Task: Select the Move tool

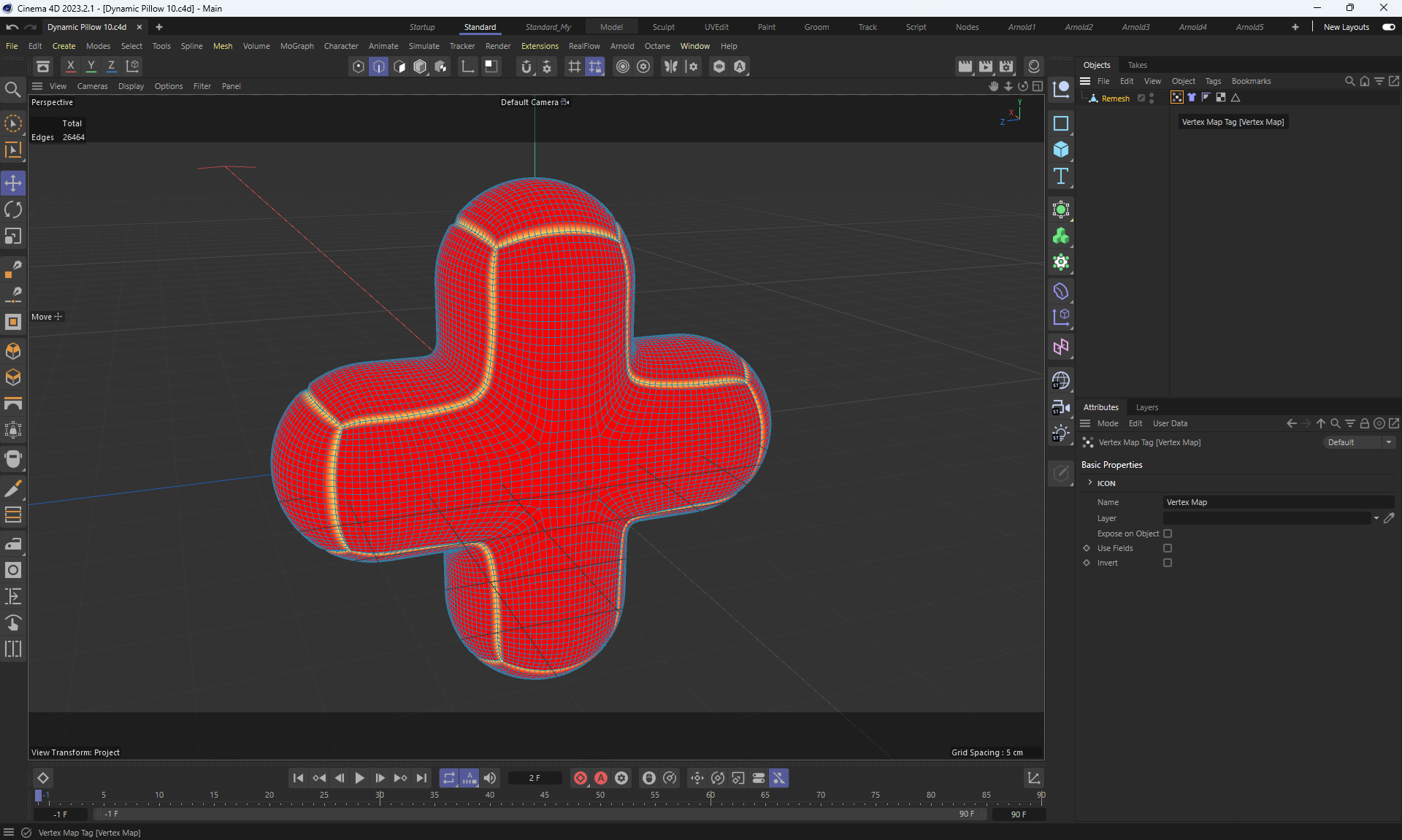Action: (13, 183)
